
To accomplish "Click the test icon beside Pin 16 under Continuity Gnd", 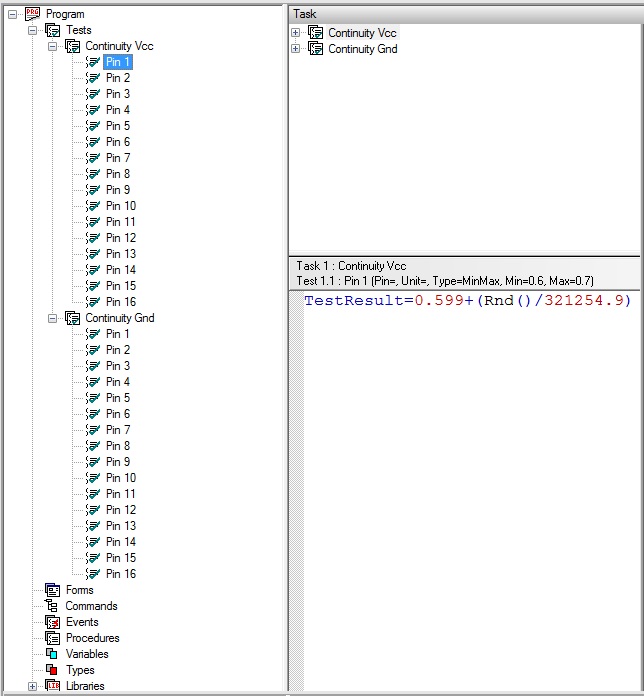I will [x=93, y=574].
